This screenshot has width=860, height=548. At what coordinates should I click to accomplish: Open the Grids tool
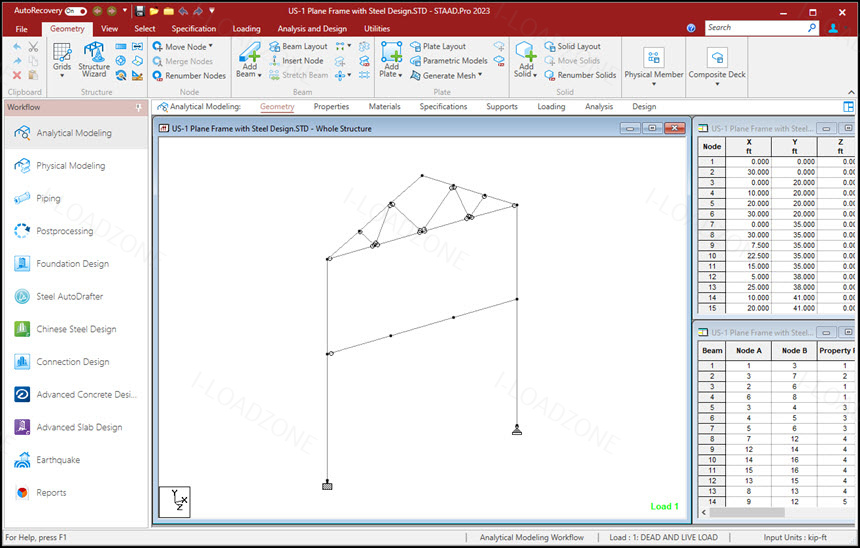(62, 57)
